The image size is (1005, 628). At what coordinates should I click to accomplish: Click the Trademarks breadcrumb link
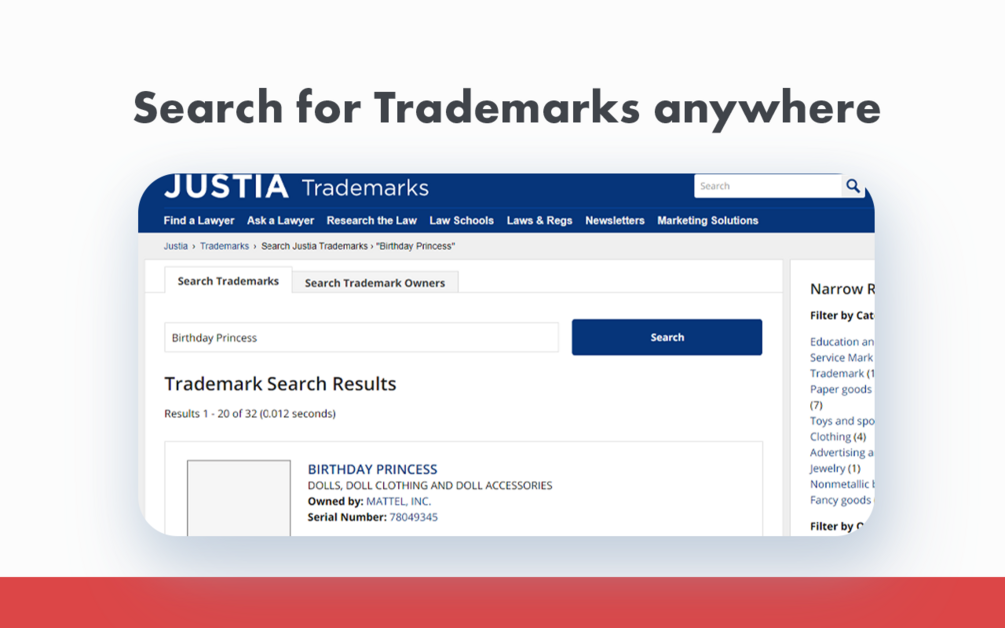224,246
